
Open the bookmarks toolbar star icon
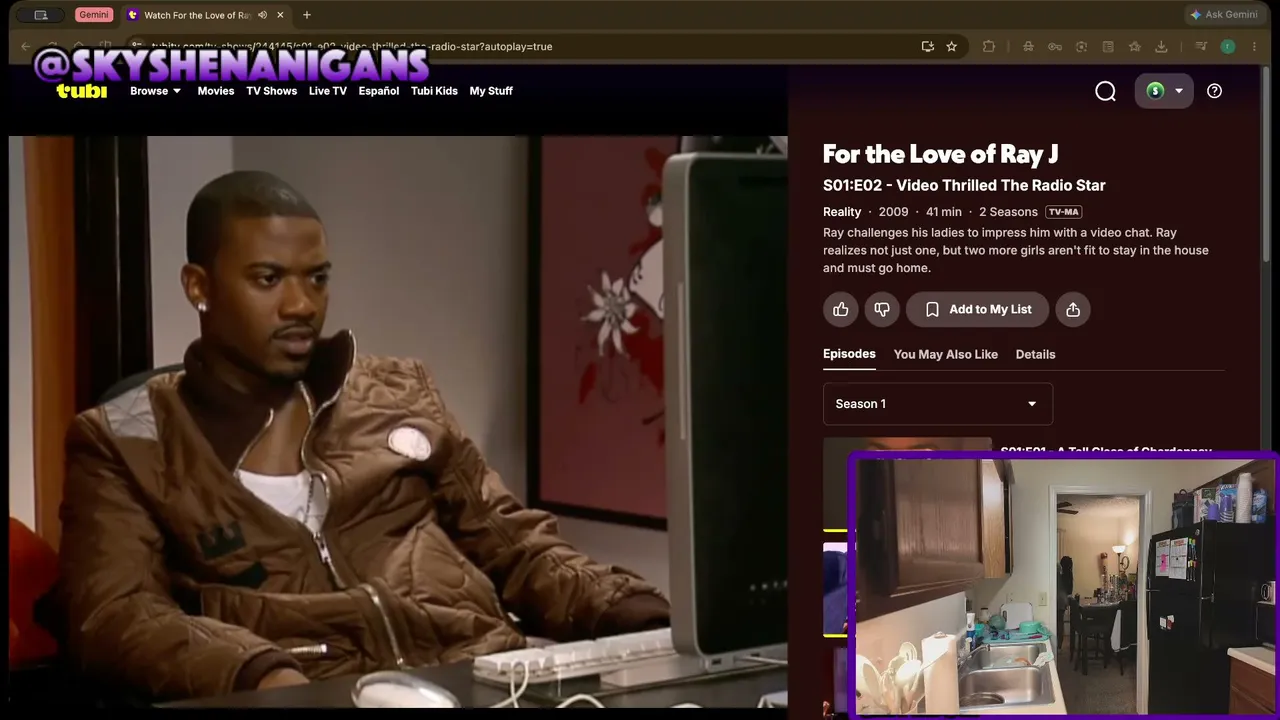1134,46
